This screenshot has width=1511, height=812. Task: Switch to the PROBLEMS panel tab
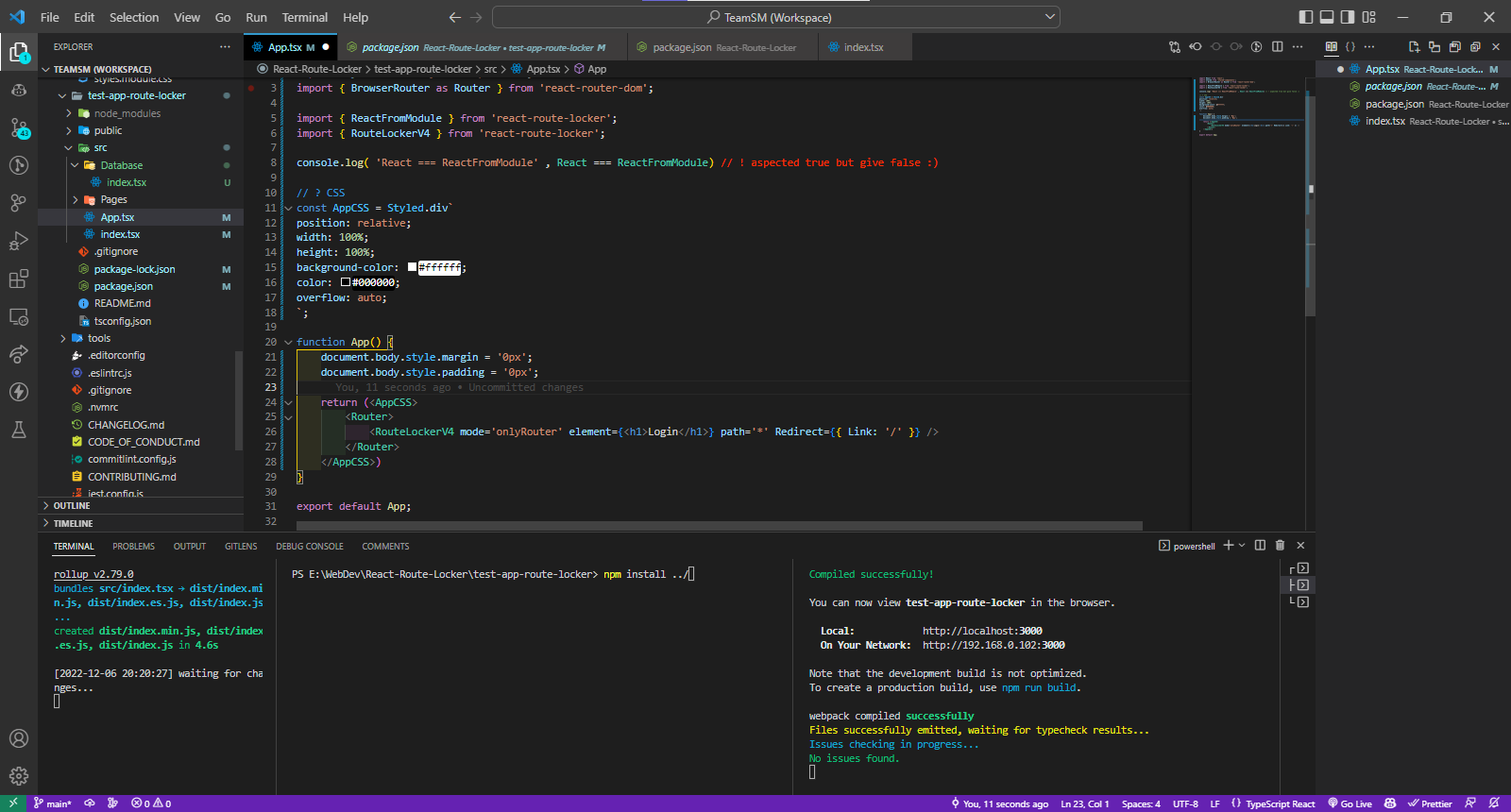[x=134, y=546]
